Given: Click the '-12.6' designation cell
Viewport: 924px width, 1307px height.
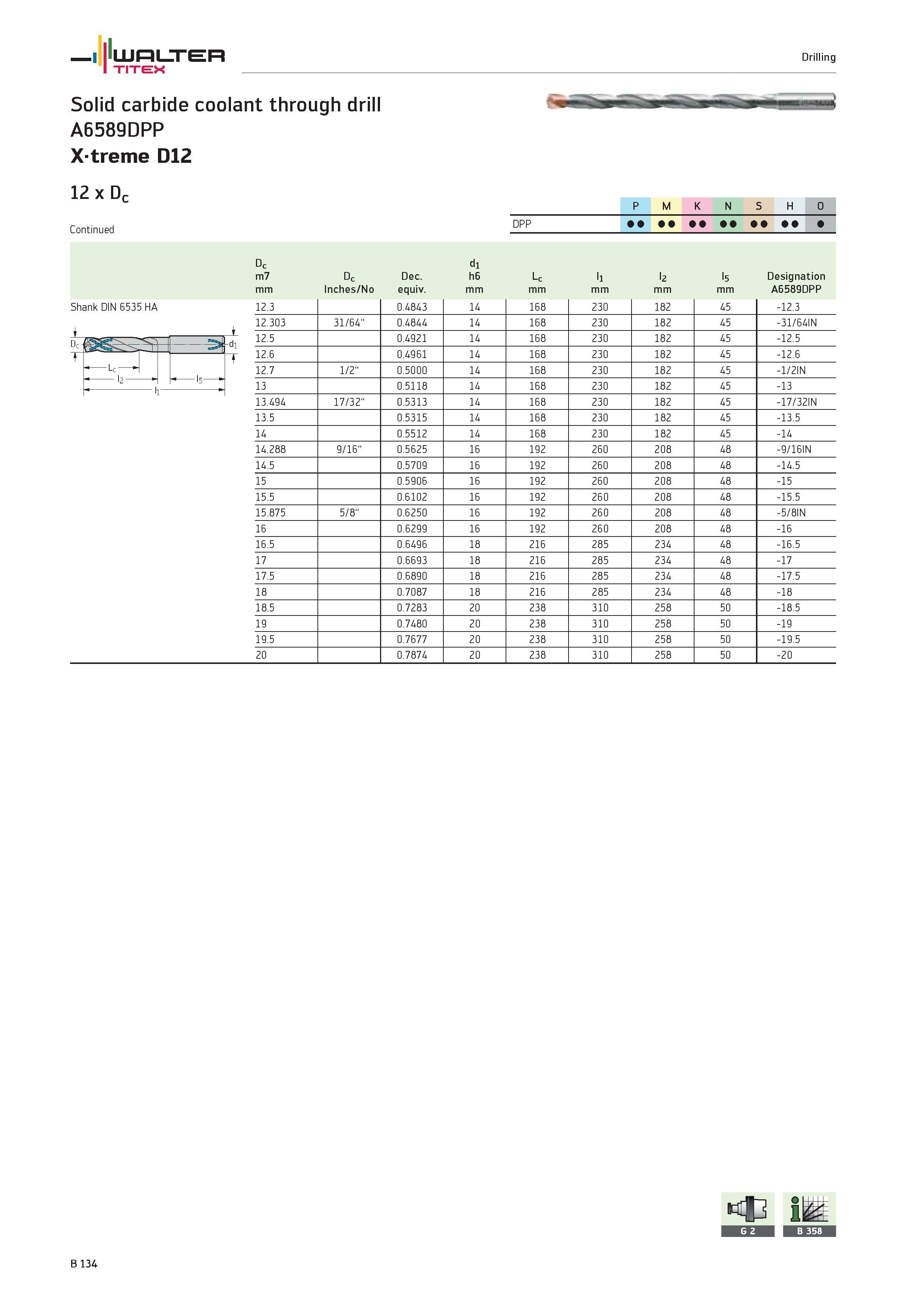Looking at the screenshot, I should point(788,354).
